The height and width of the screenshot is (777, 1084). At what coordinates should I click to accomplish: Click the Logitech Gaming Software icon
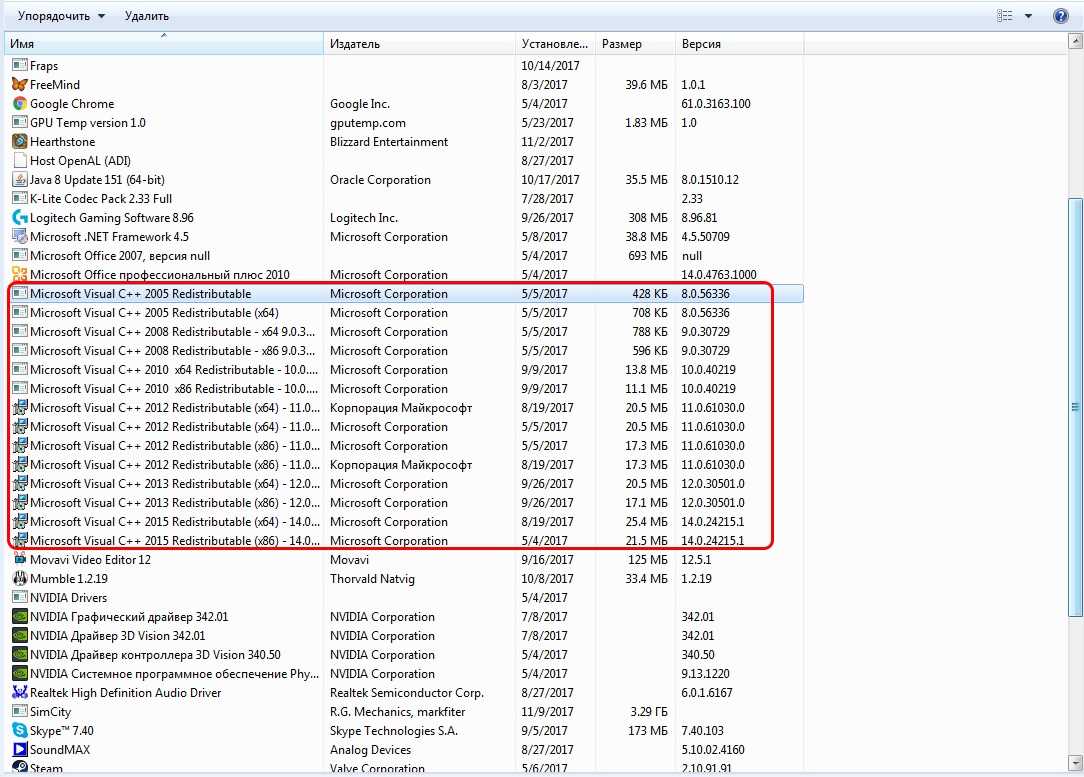click(20, 218)
